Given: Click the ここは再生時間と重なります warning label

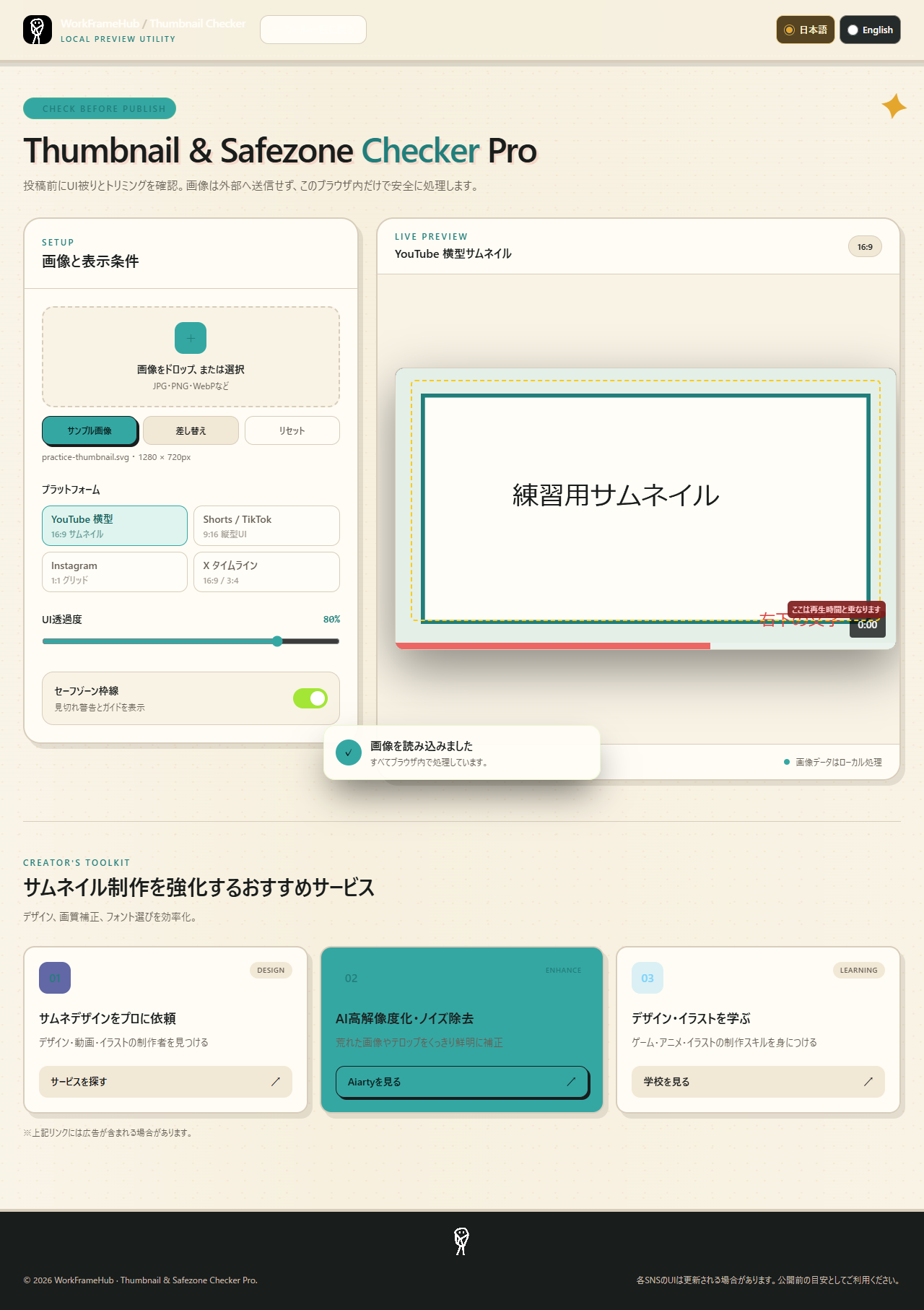Looking at the screenshot, I should point(836,610).
